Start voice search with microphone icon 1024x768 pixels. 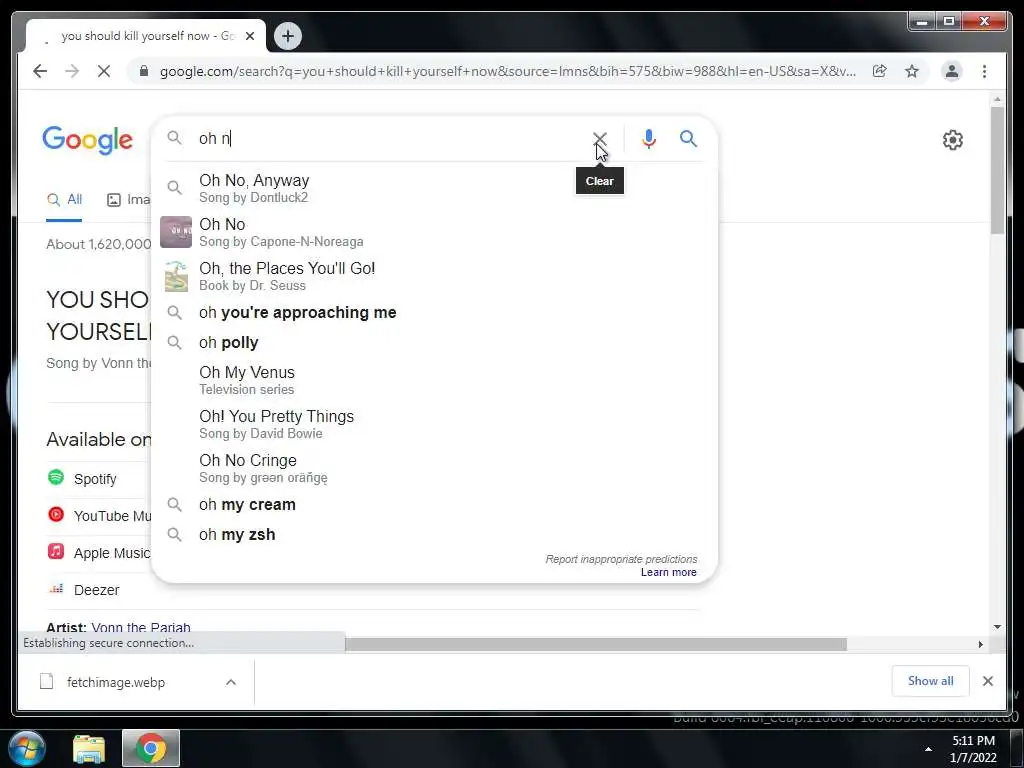click(648, 138)
